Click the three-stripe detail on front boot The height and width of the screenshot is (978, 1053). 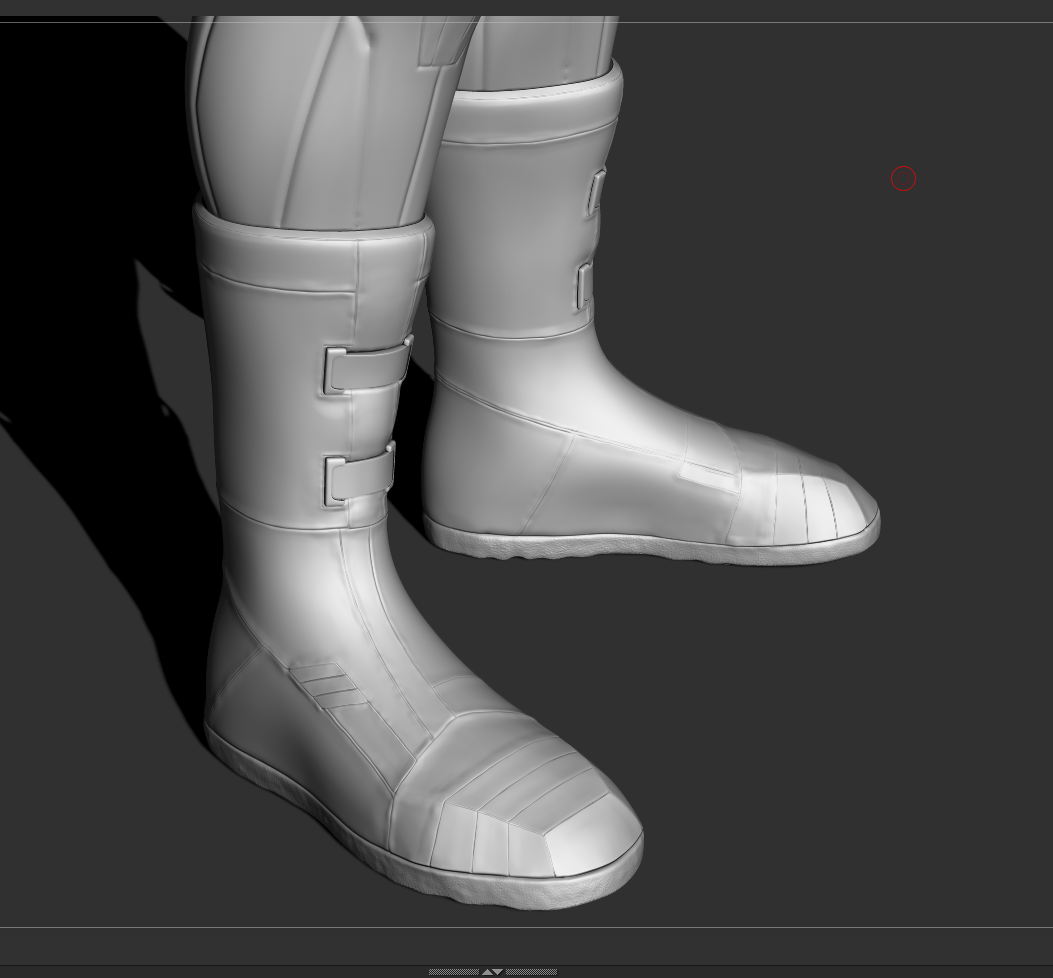(x=326, y=684)
